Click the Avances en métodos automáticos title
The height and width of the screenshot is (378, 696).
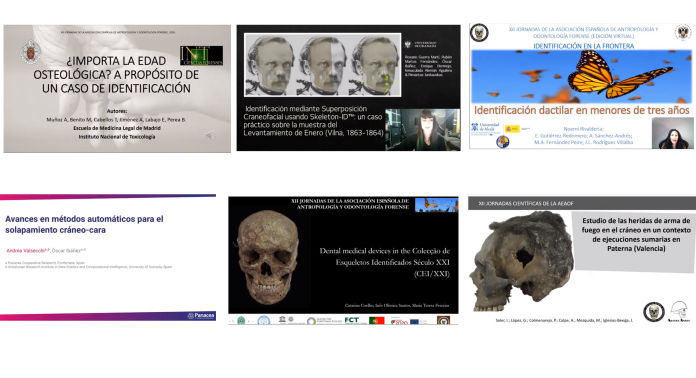pyautogui.click(x=84, y=224)
